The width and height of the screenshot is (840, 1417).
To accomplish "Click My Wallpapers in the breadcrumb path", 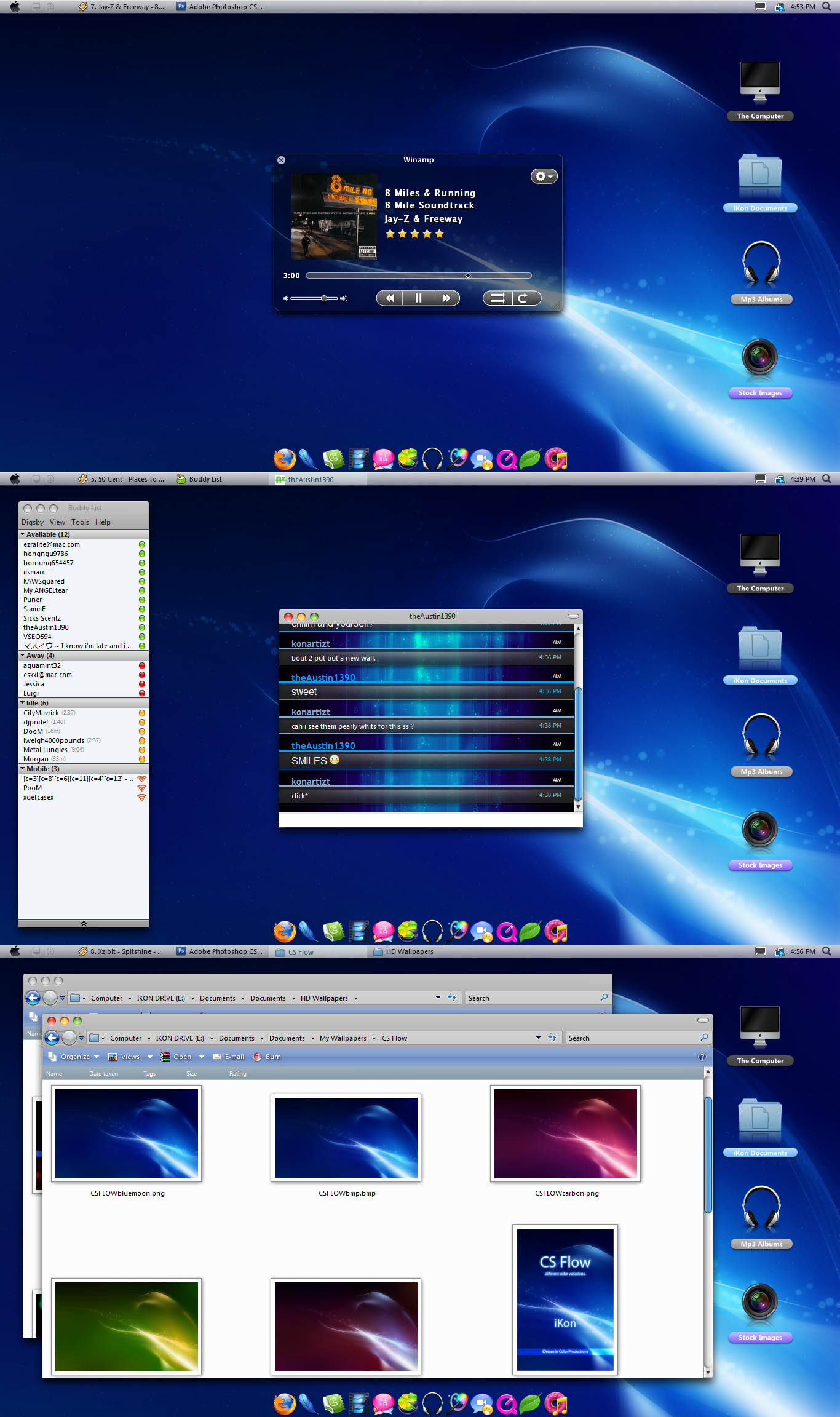I will pos(343,1038).
